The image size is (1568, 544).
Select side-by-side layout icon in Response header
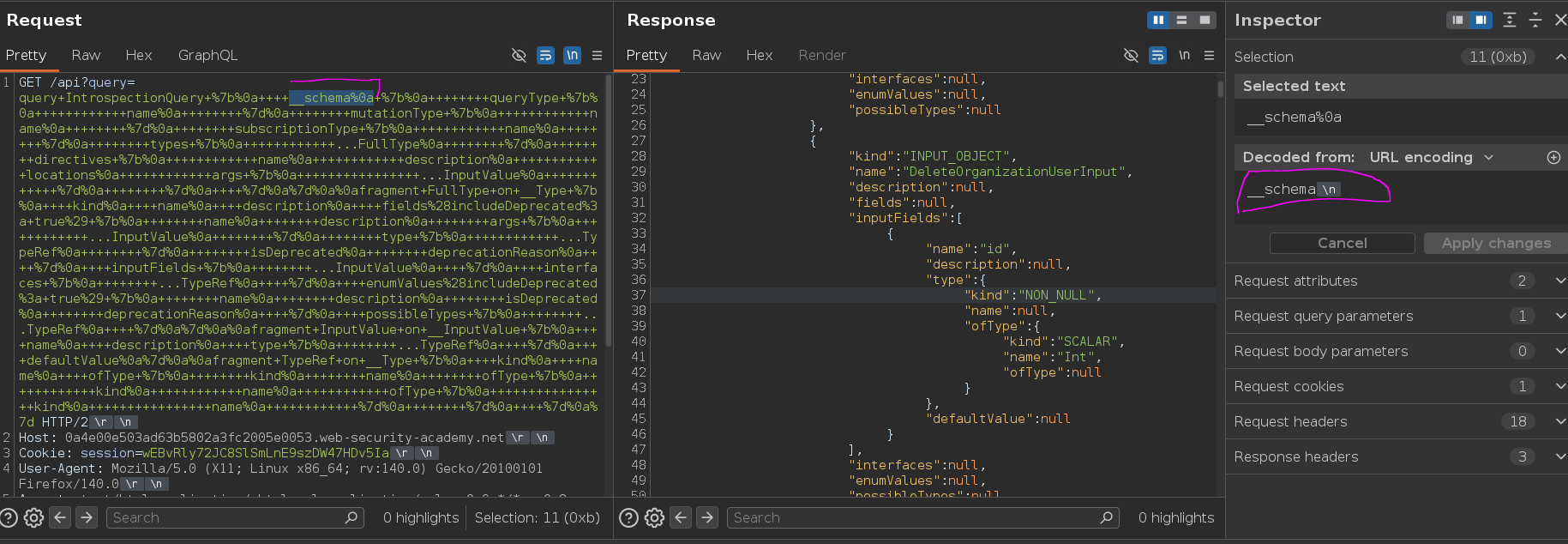click(x=1158, y=20)
